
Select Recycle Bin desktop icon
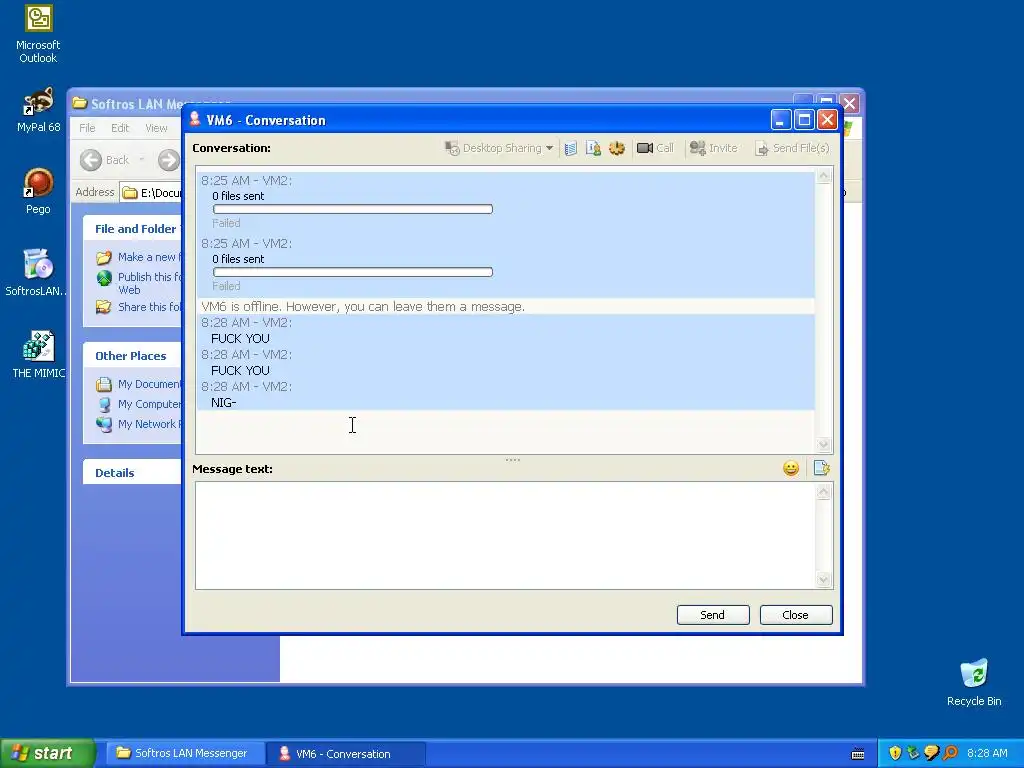tap(974, 683)
